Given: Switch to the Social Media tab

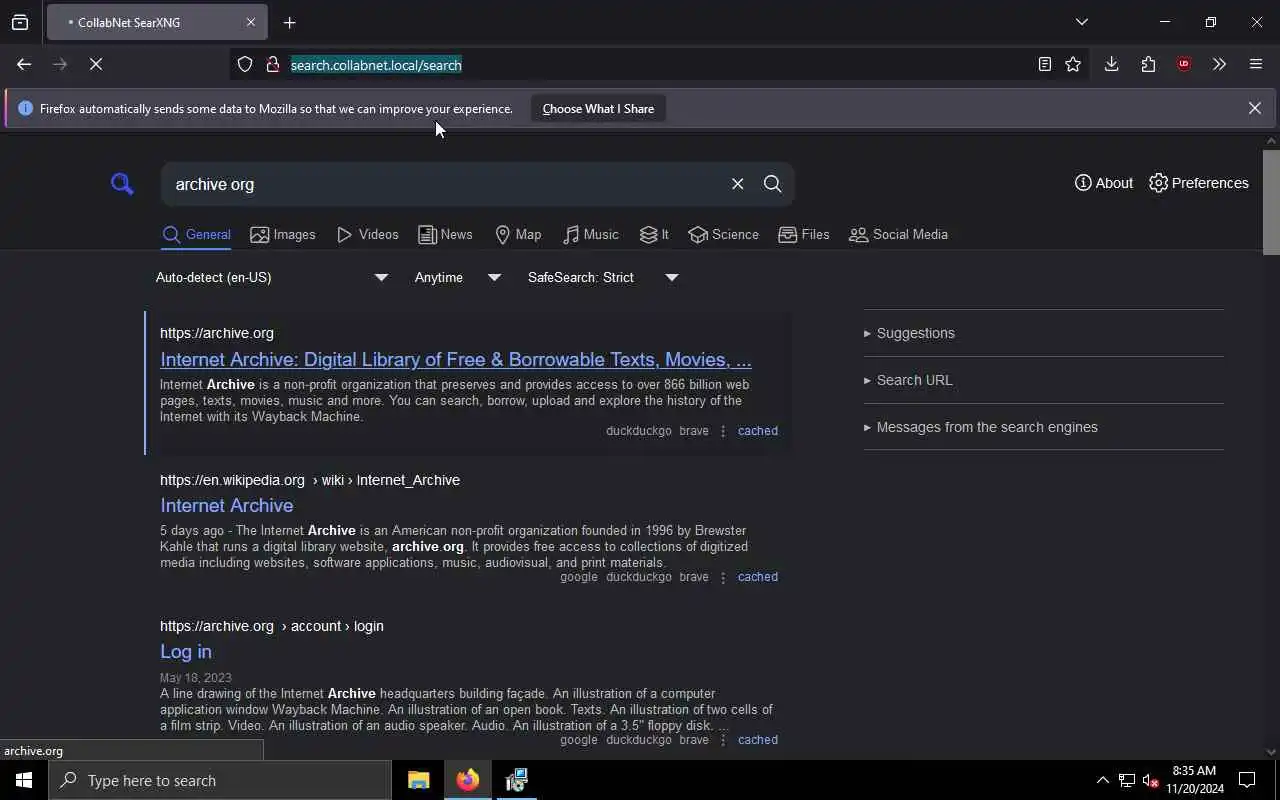Looking at the screenshot, I should [898, 234].
